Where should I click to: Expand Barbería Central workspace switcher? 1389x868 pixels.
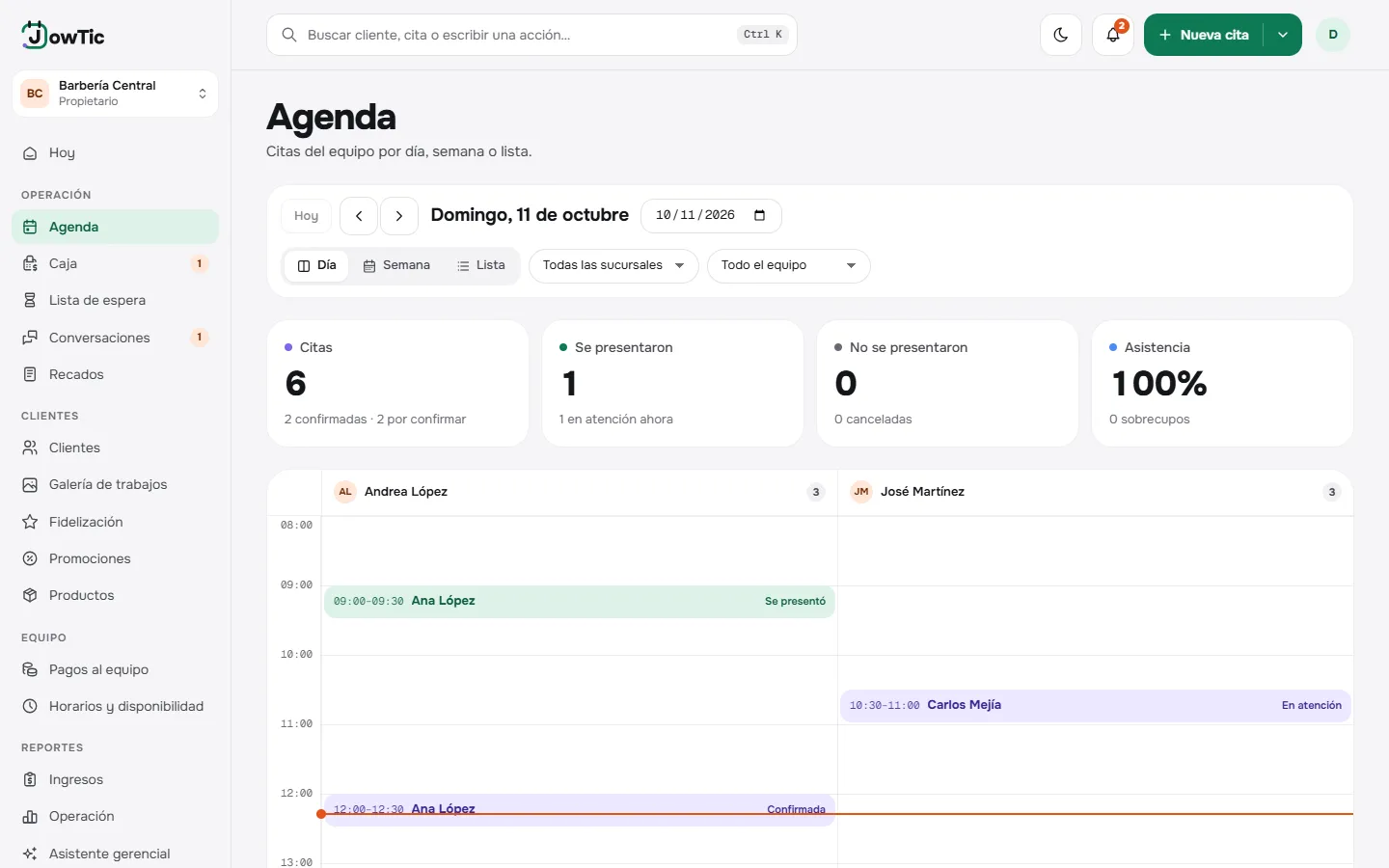coord(116,94)
